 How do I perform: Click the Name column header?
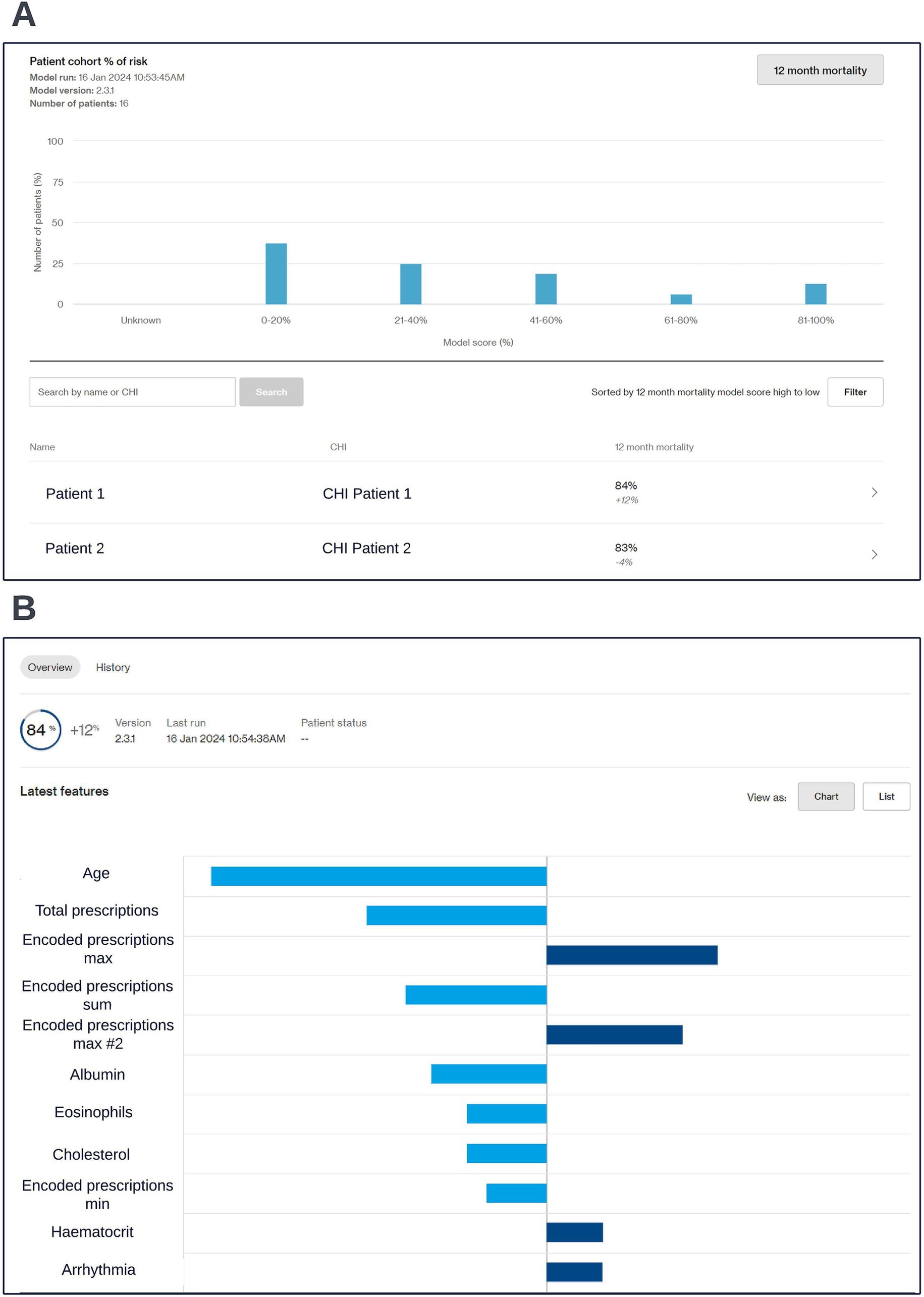[42, 447]
